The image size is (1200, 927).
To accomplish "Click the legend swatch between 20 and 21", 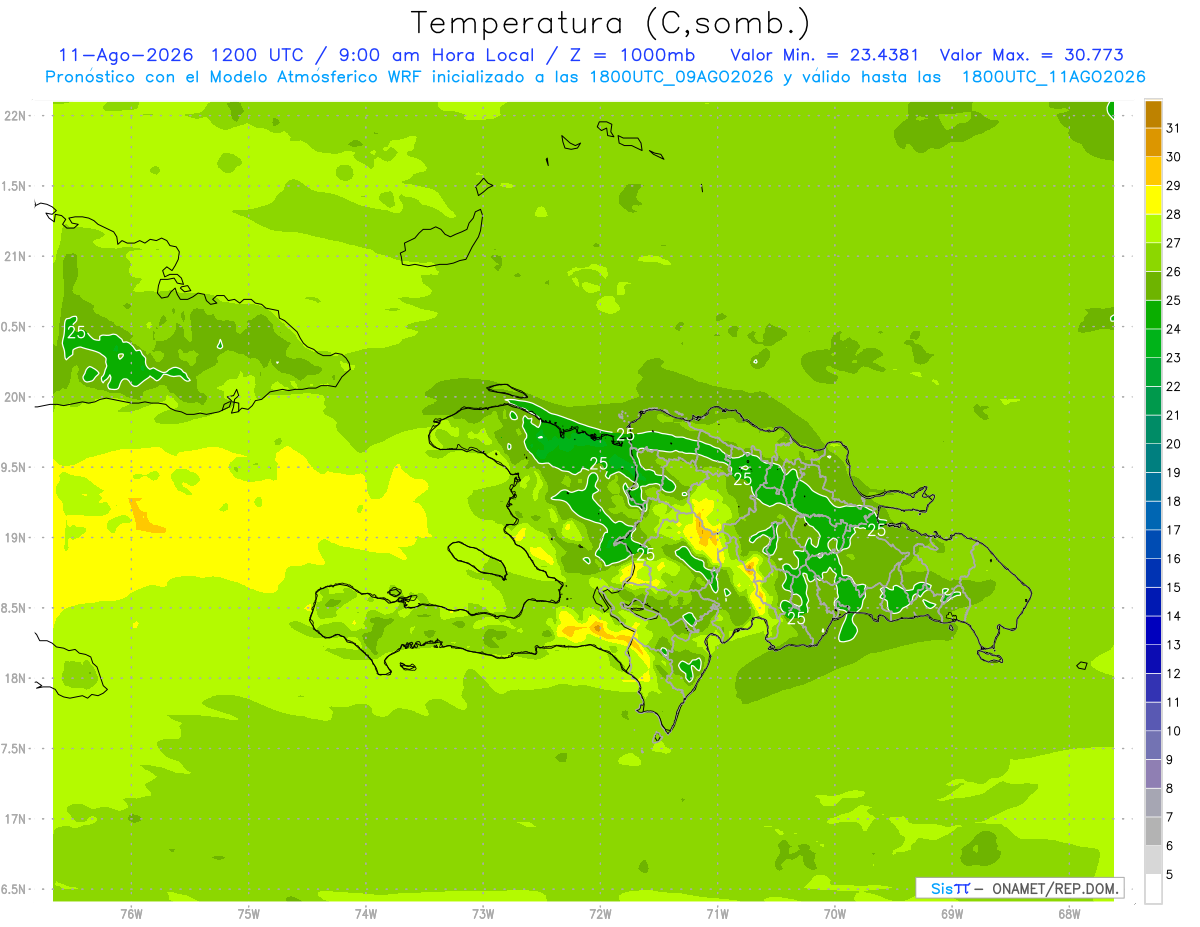I will coord(1153,430).
